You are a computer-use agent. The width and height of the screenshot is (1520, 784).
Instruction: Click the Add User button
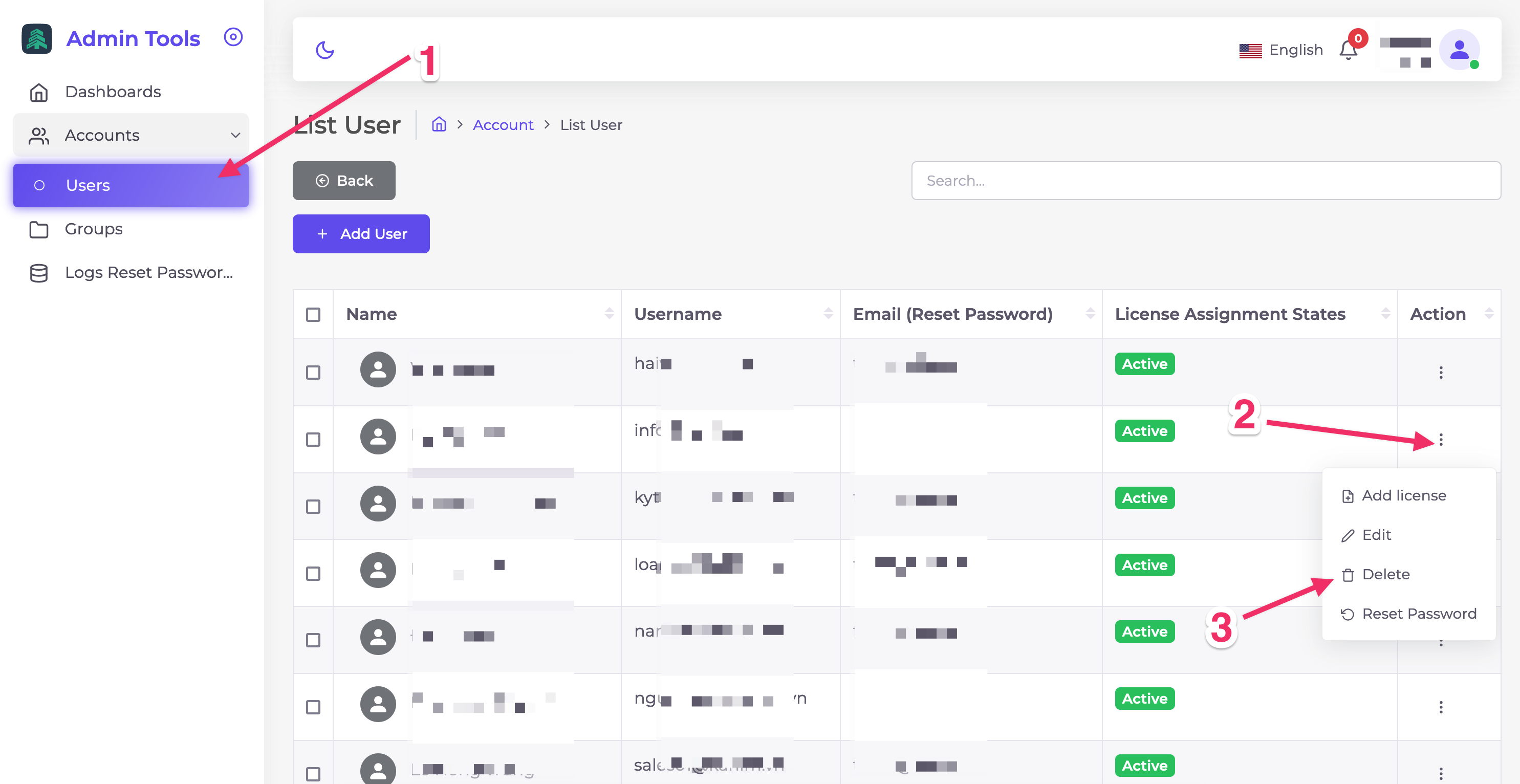[x=361, y=233]
